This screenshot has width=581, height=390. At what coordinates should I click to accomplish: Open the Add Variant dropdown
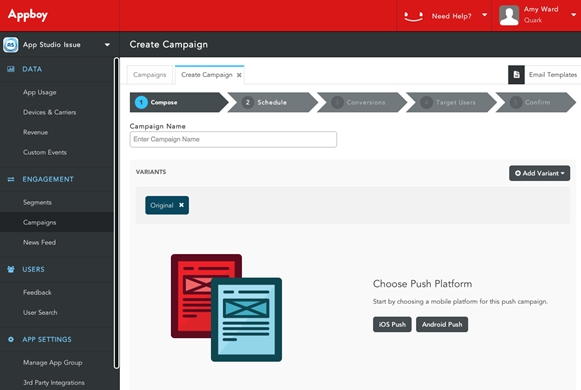[539, 173]
